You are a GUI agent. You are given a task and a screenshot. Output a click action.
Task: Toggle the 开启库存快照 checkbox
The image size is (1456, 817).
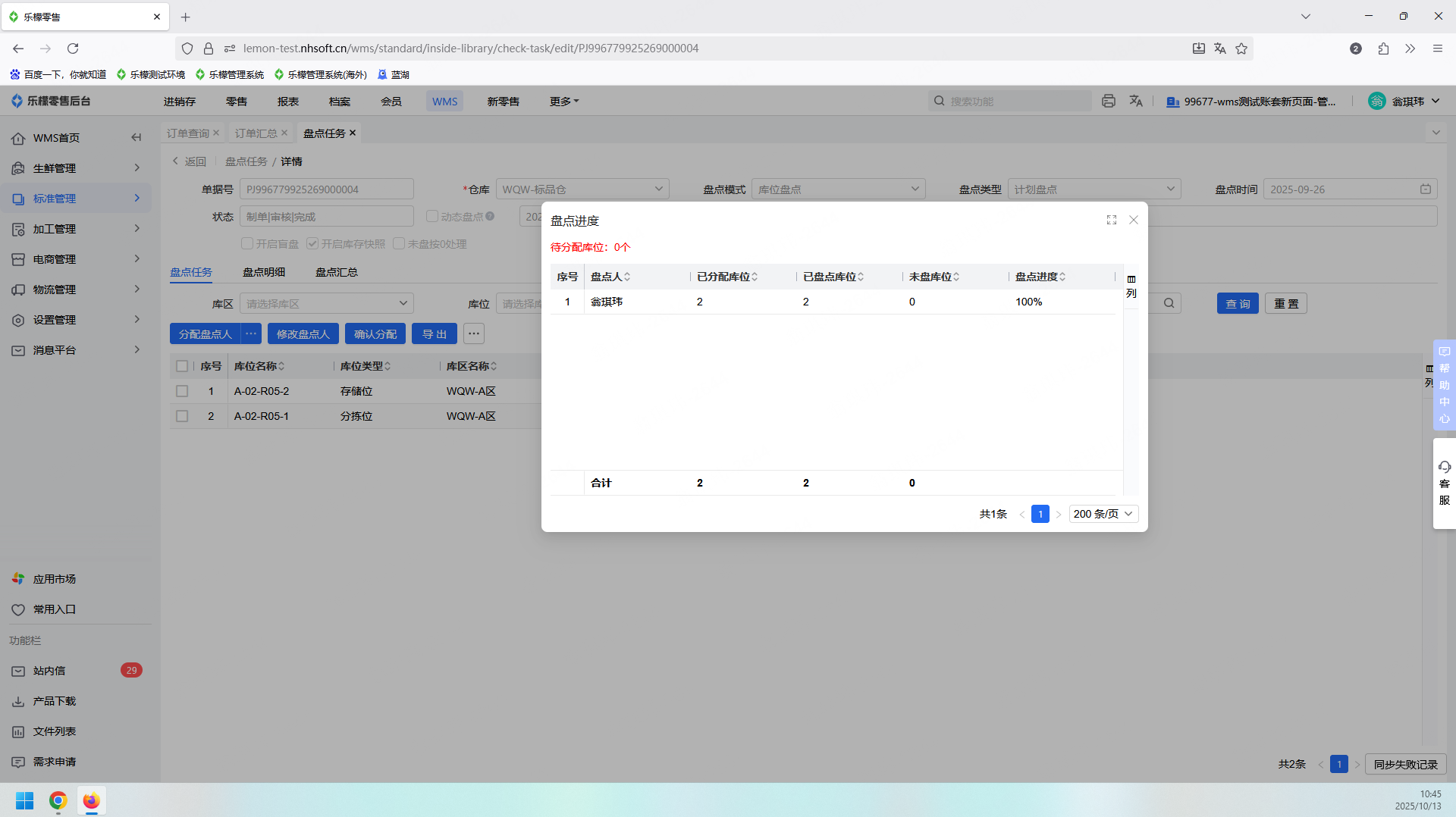312,244
